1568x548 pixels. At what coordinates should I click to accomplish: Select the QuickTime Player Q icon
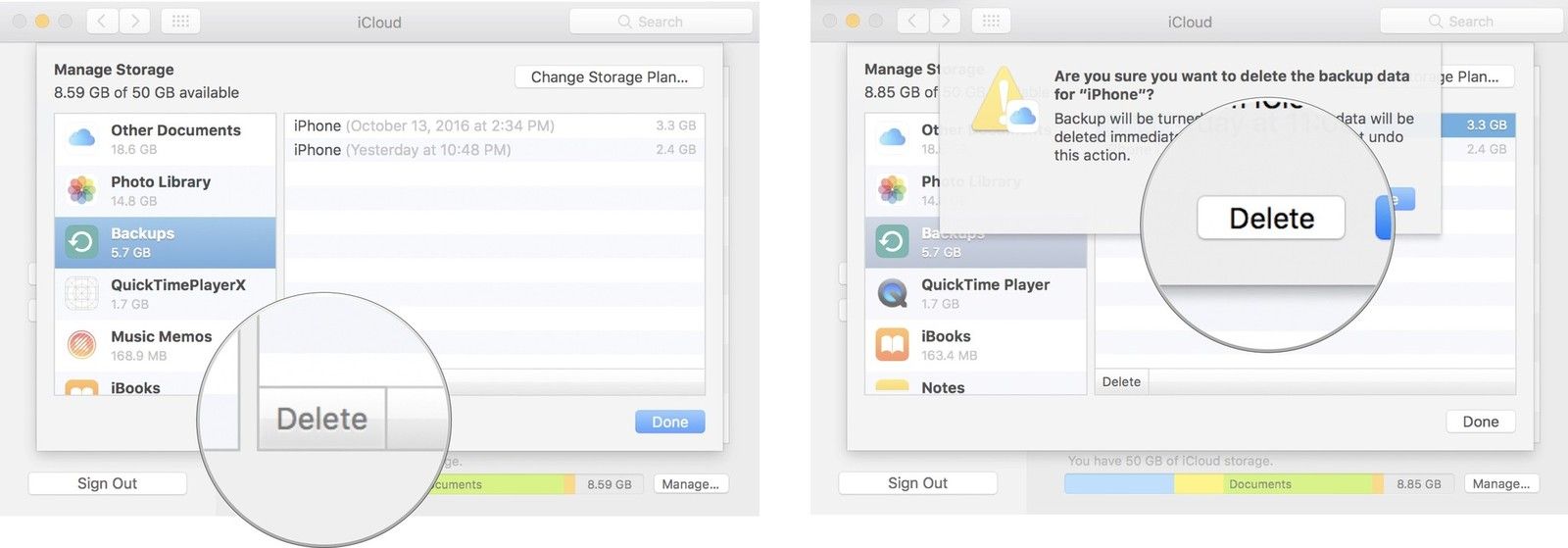[893, 293]
